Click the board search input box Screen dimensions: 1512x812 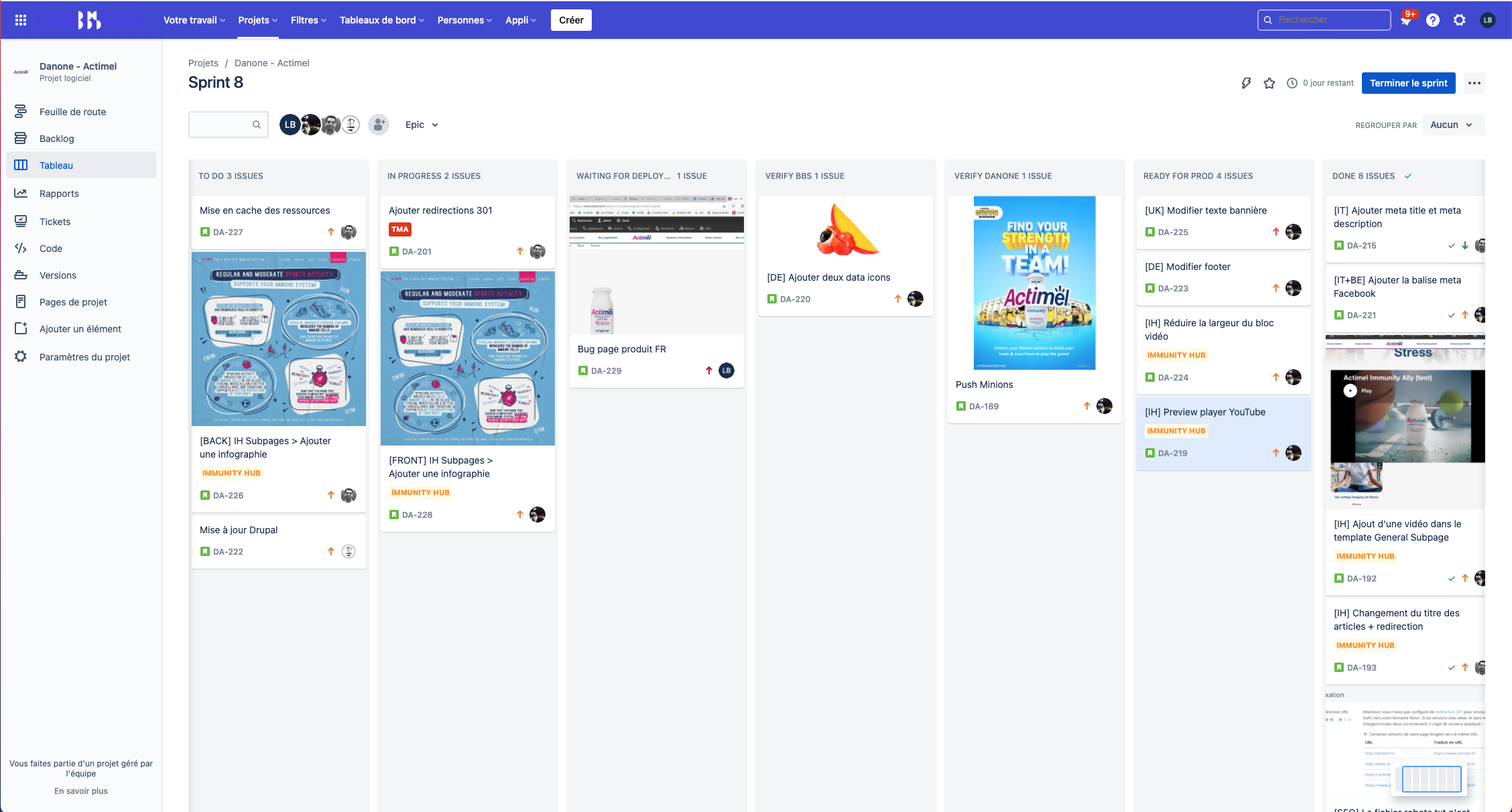[x=229, y=125]
